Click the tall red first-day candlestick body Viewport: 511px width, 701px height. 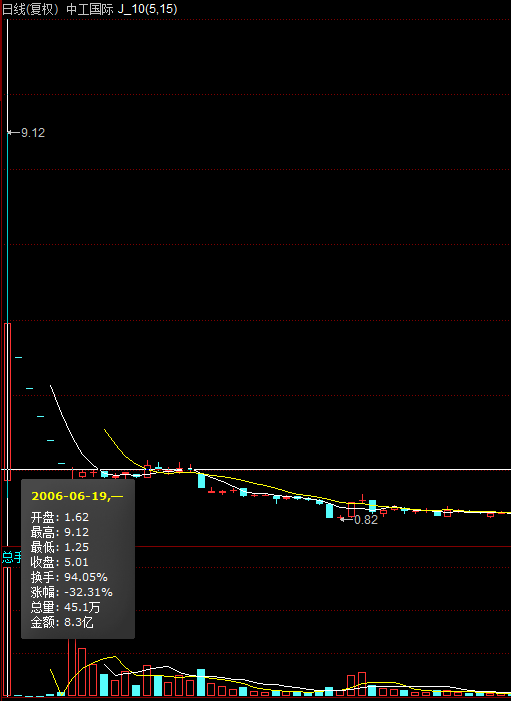coord(7,401)
